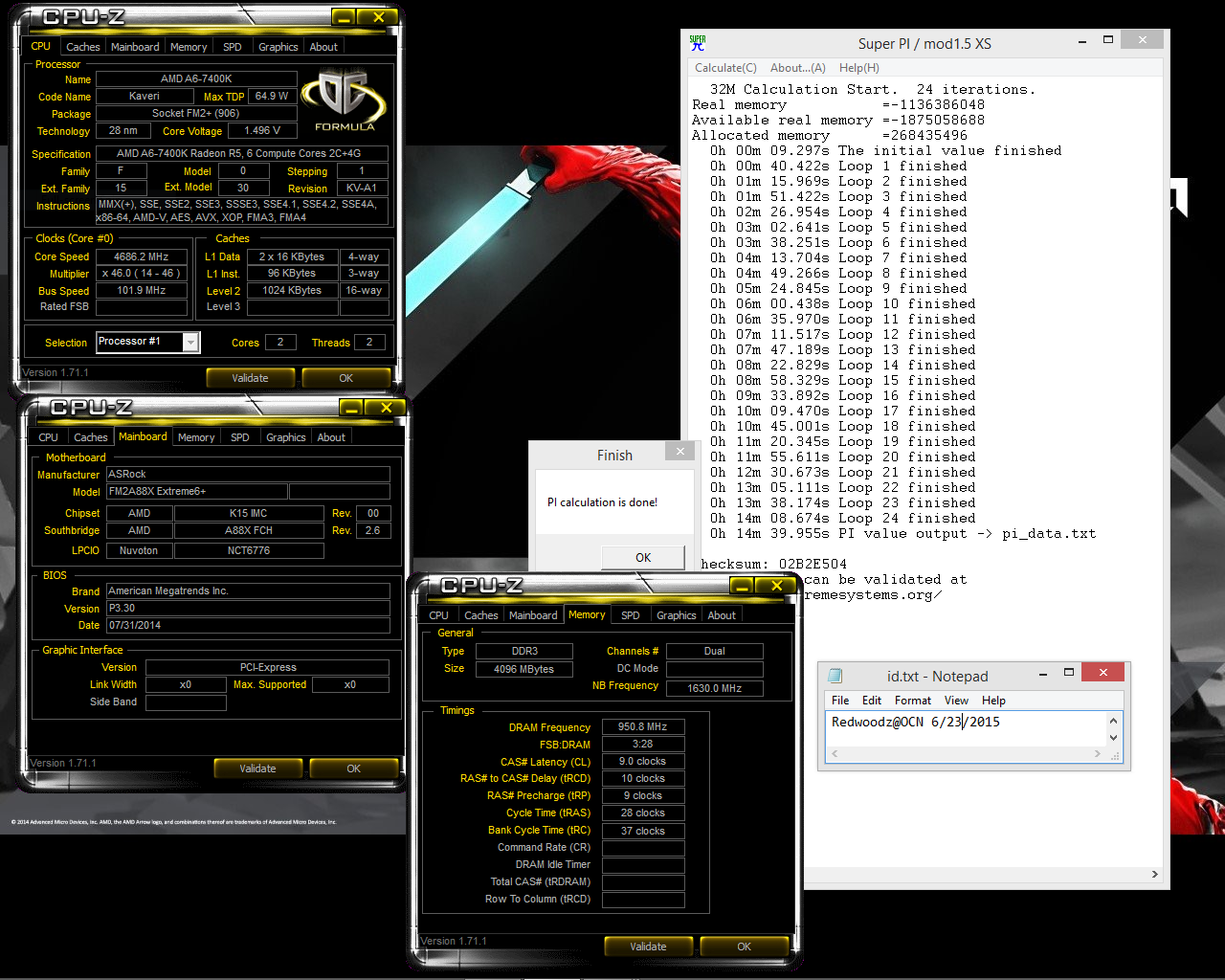Click the DRAM Frequency value 950.8 MHz
This screenshot has width=1225, height=980.
point(643,727)
